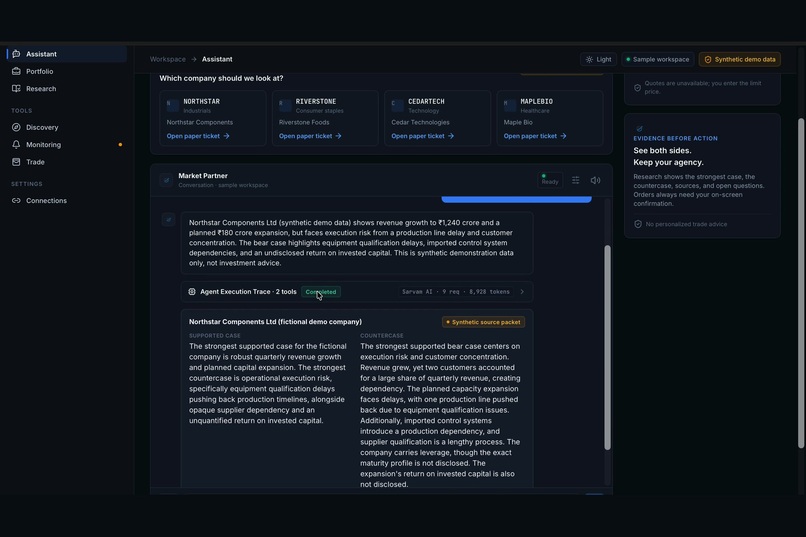Image resolution: width=806 pixels, height=537 pixels.
Task: Open the conversation settings sliders icon
Action: (x=576, y=180)
